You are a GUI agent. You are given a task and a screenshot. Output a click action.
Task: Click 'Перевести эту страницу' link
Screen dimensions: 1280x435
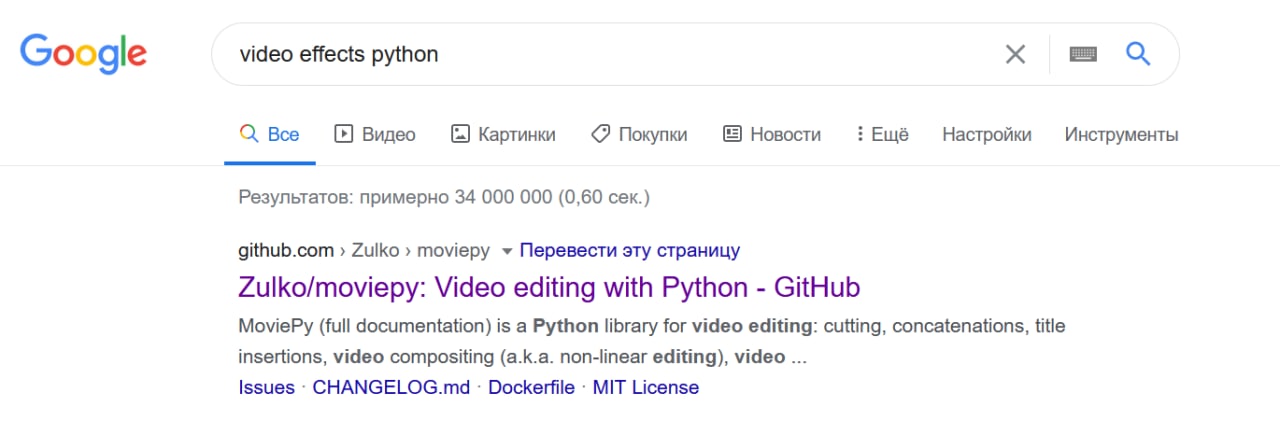pos(630,250)
